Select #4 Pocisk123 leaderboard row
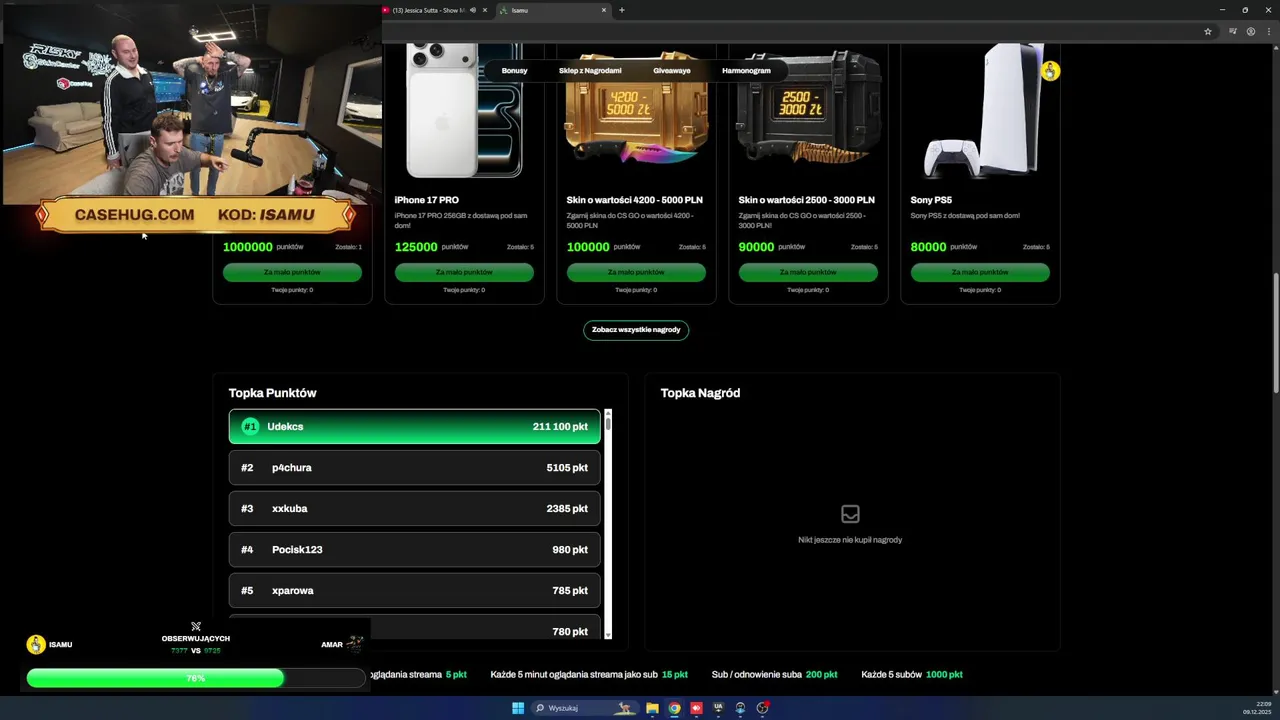The height and width of the screenshot is (720, 1280). click(414, 549)
